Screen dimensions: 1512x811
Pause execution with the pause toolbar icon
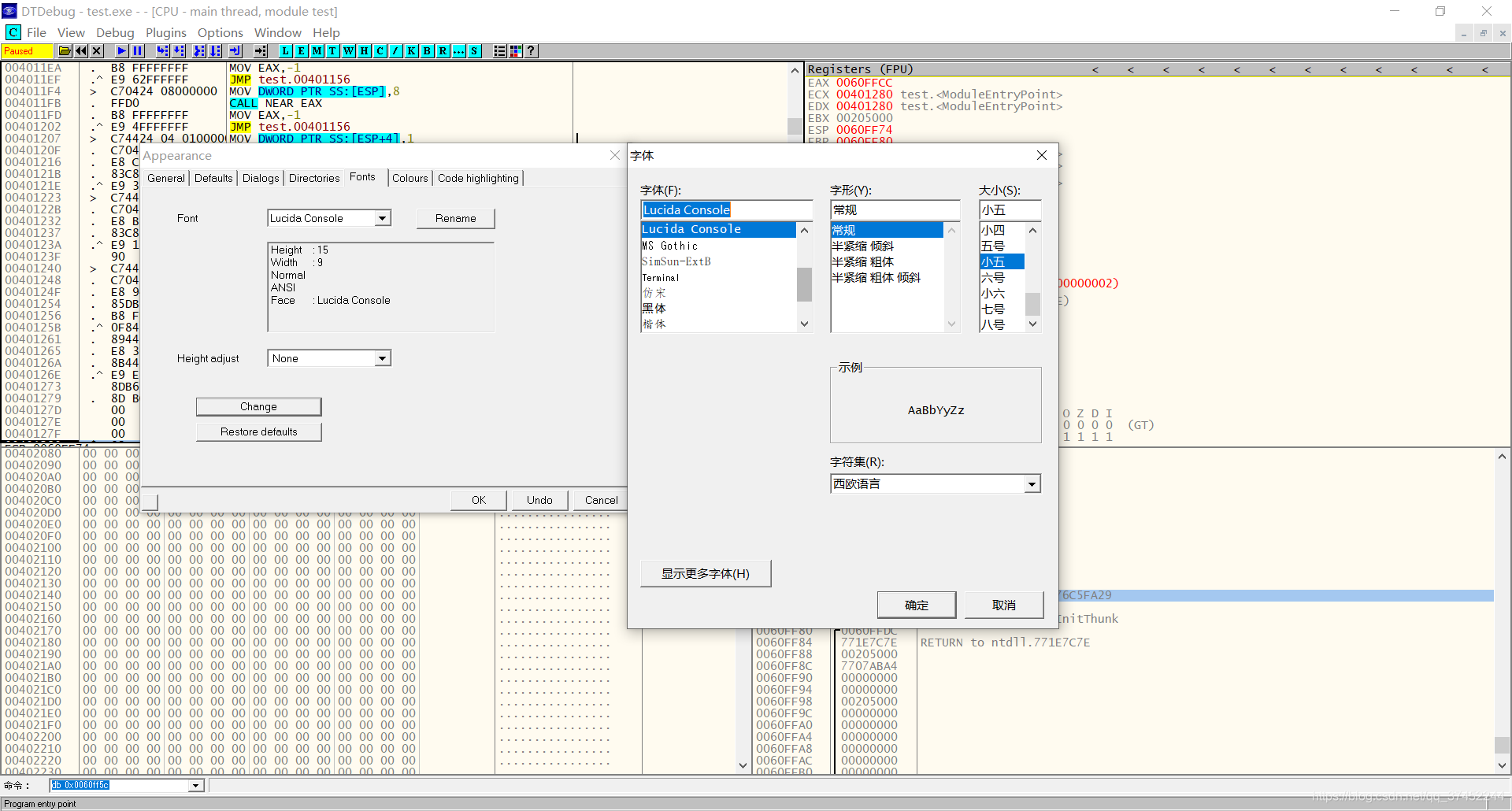(138, 51)
